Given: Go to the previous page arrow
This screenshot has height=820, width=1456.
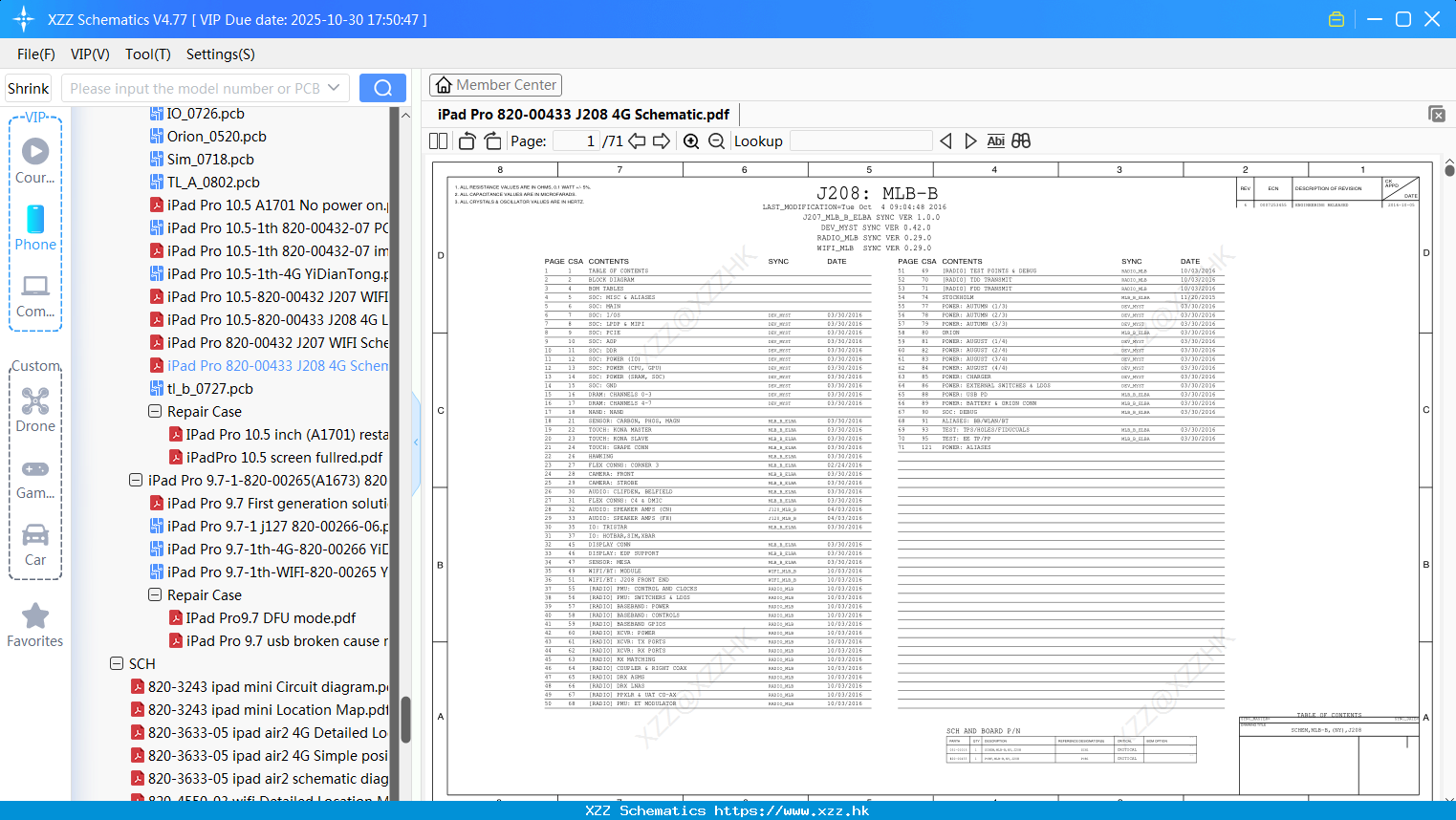Looking at the screenshot, I should click(x=637, y=141).
